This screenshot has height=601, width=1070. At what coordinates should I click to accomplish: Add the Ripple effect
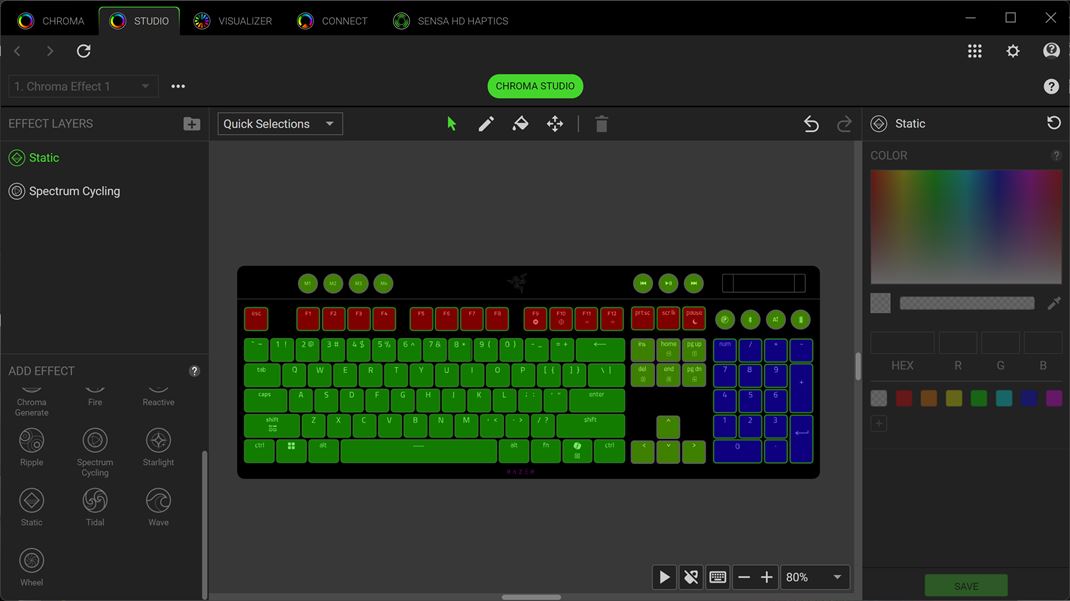pos(31,447)
